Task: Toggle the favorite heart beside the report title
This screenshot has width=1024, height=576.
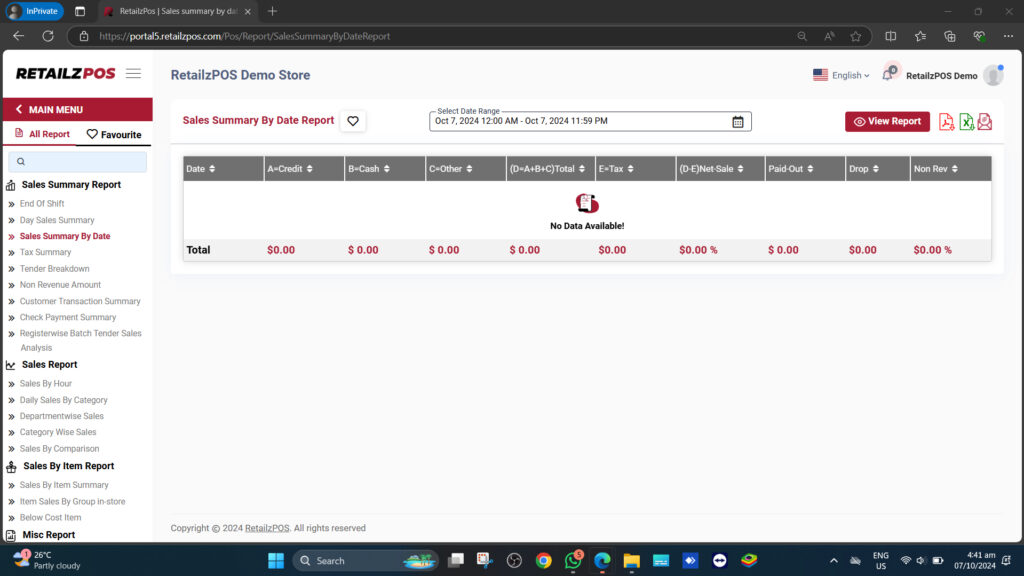Action: tap(352, 120)
